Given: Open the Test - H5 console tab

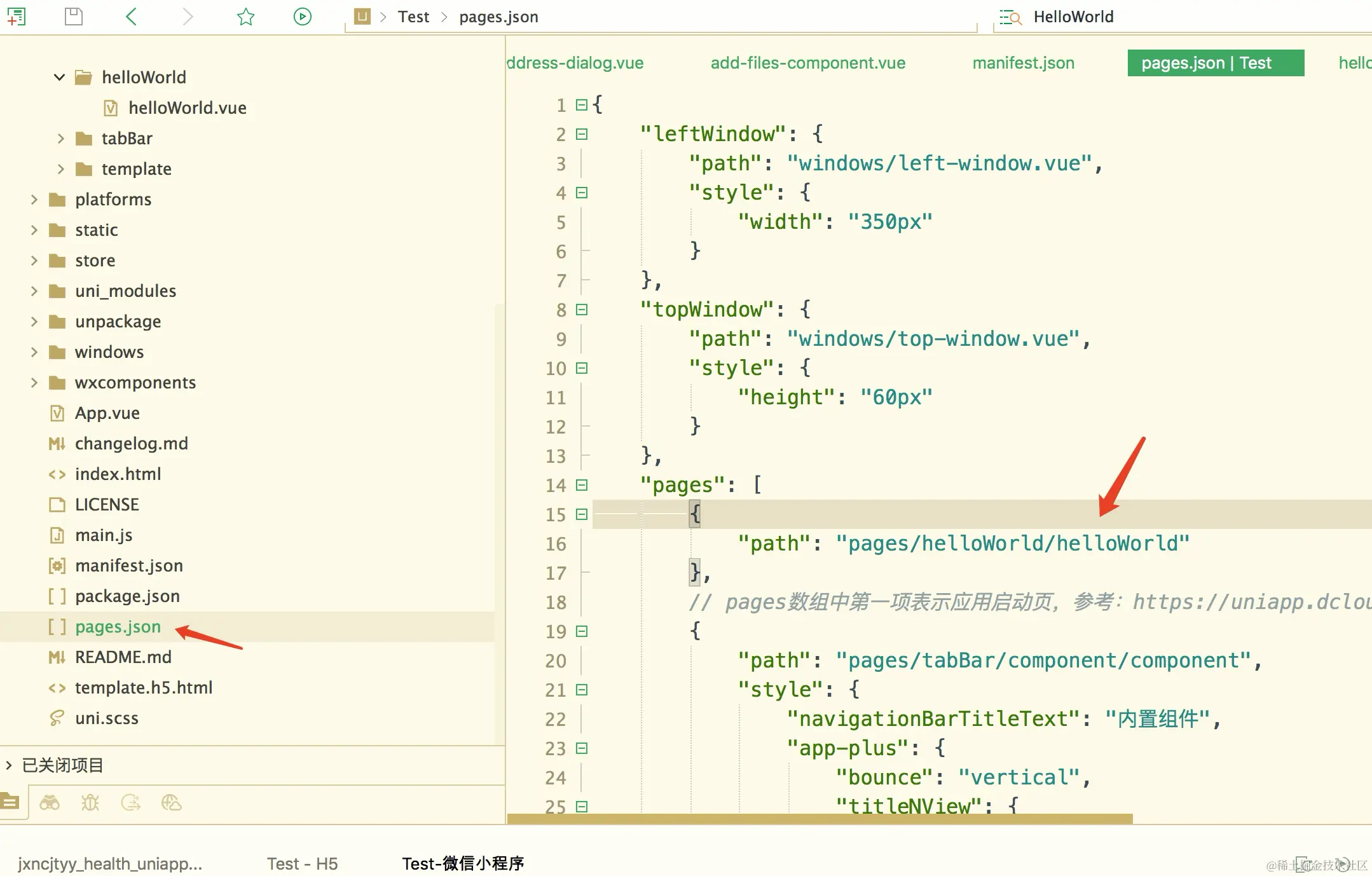Looking at the screenshot, I should tap(302, 863).
